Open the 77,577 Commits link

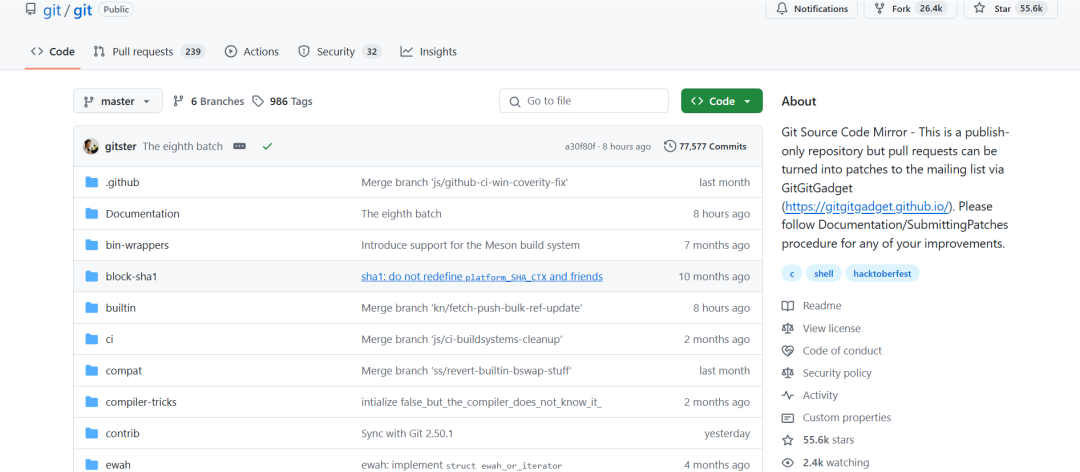pyautogui.click(x=705, y=146)
